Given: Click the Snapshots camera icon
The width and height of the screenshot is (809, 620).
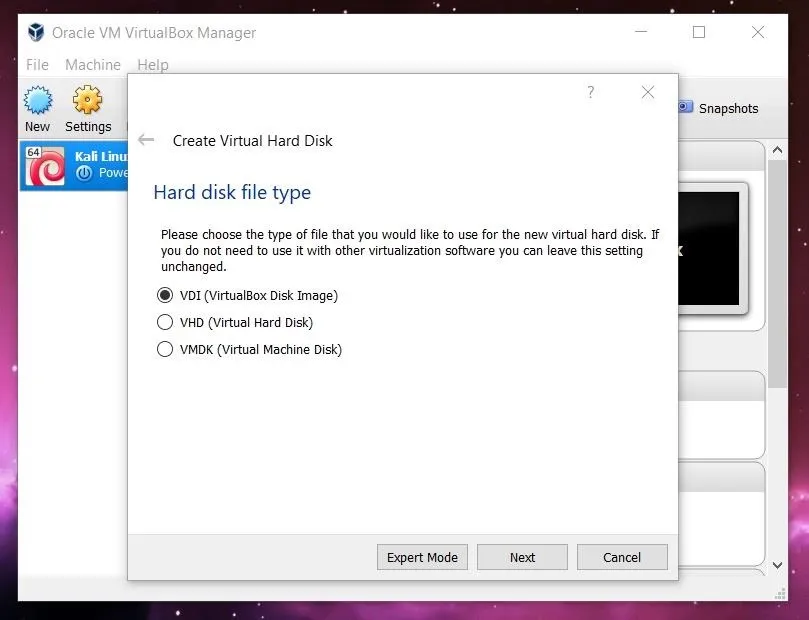Looking at the screenshot, I should pyautogui.click(x=685, y=107).
